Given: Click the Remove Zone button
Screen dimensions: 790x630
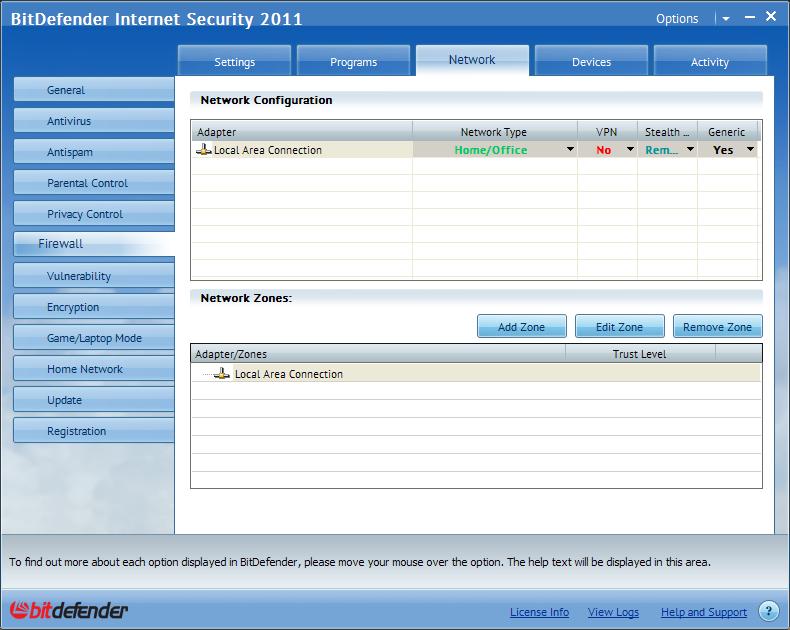Looking at the screenshot, I should (x=717, y=327).
